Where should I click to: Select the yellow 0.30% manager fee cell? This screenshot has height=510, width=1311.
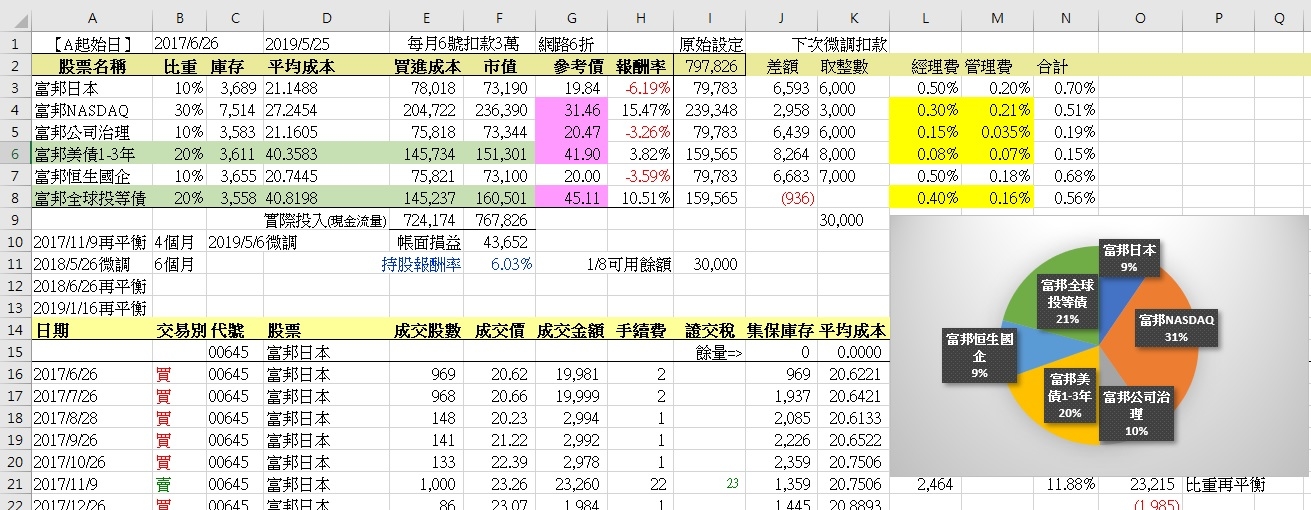pyautogui.click(x=926, y=110)
